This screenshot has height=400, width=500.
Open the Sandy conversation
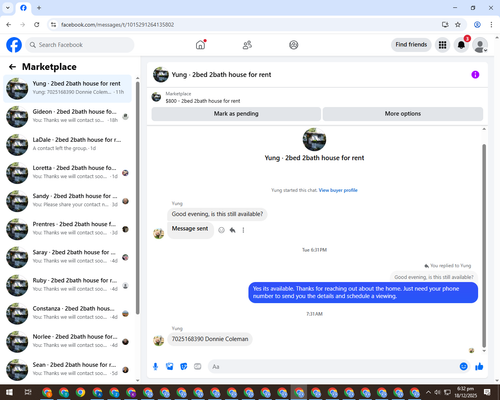coord(67,201)
